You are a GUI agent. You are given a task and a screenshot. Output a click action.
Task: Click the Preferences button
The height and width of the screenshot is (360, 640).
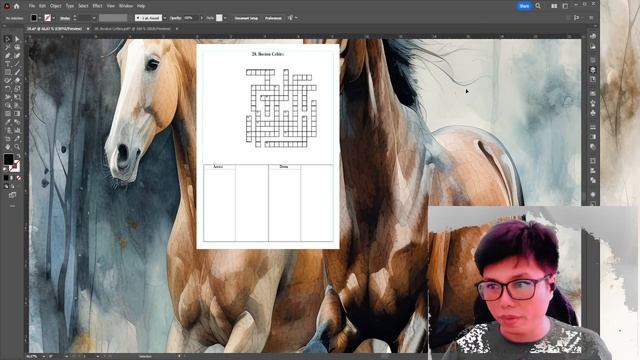click(x=273, y=18)
